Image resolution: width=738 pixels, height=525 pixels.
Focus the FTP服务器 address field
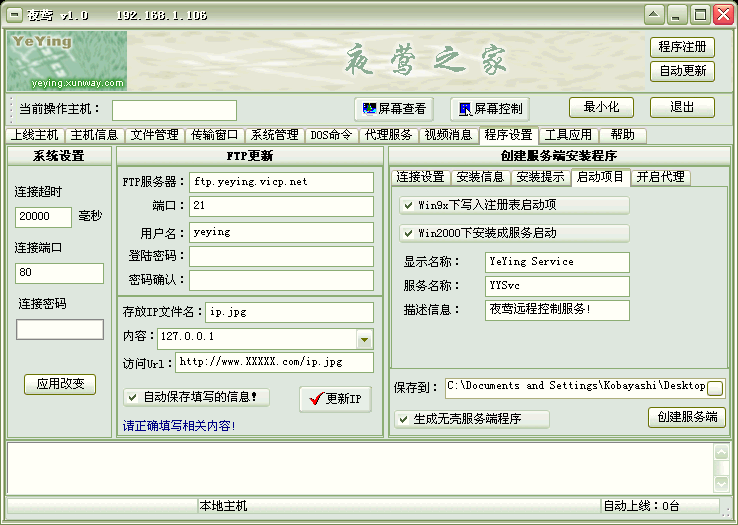coord(281,182)
